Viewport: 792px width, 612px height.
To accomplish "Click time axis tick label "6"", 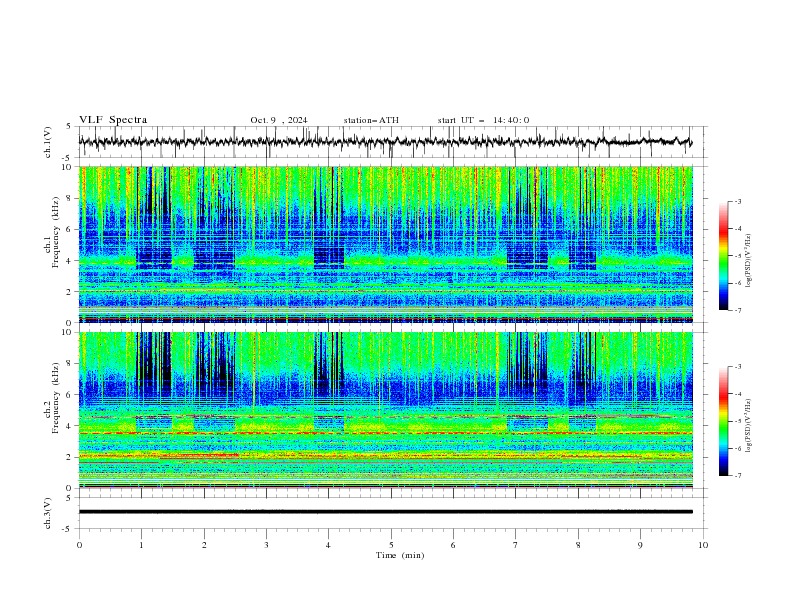I will 453,545.
